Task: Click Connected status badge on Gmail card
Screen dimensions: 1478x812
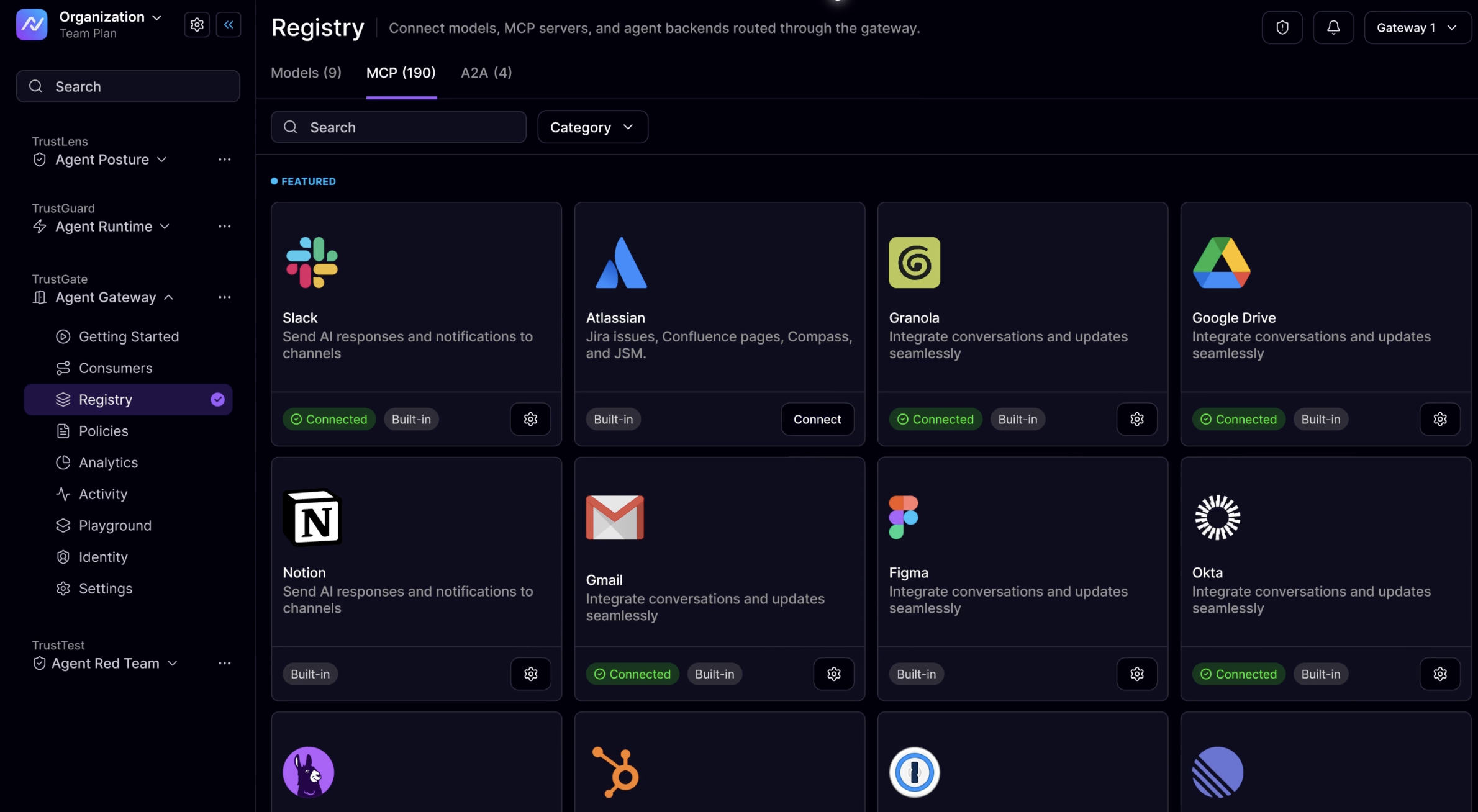Action: [633, 674]
